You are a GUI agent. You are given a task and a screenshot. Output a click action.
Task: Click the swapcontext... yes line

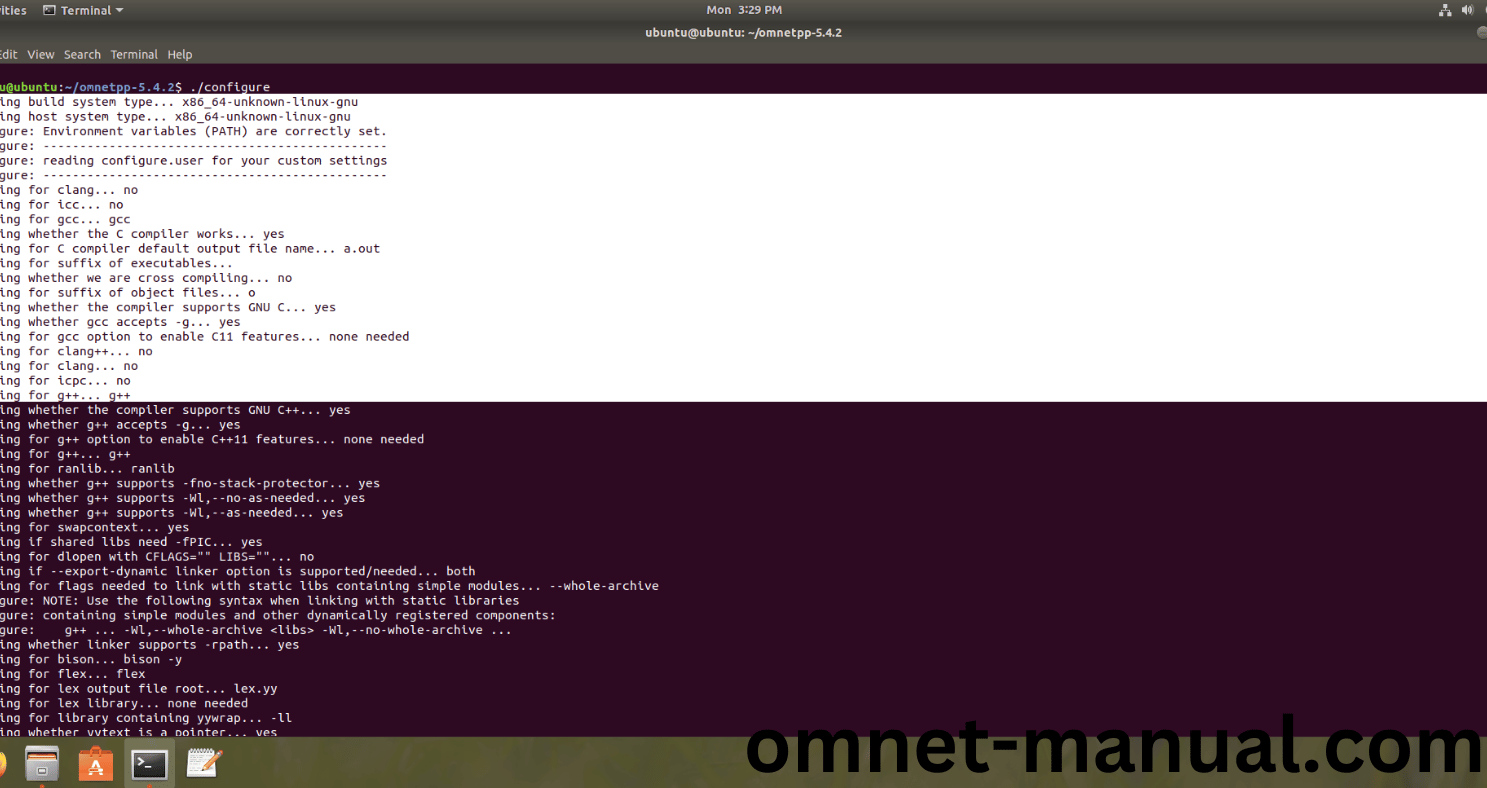coord(94,527)
